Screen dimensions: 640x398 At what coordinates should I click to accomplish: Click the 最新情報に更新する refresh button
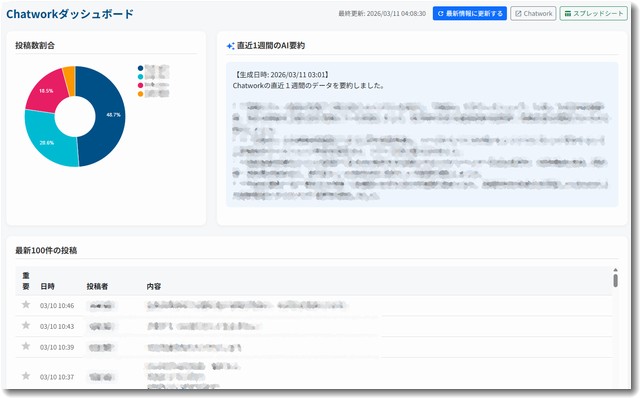pos(469,13)
